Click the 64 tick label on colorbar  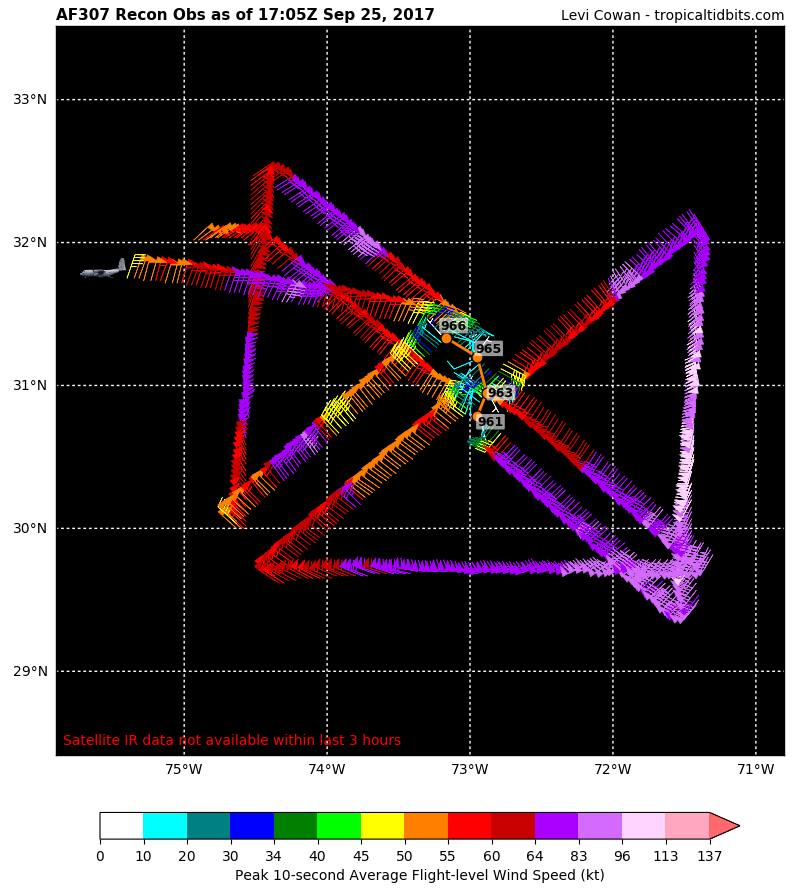coord(534,856)
